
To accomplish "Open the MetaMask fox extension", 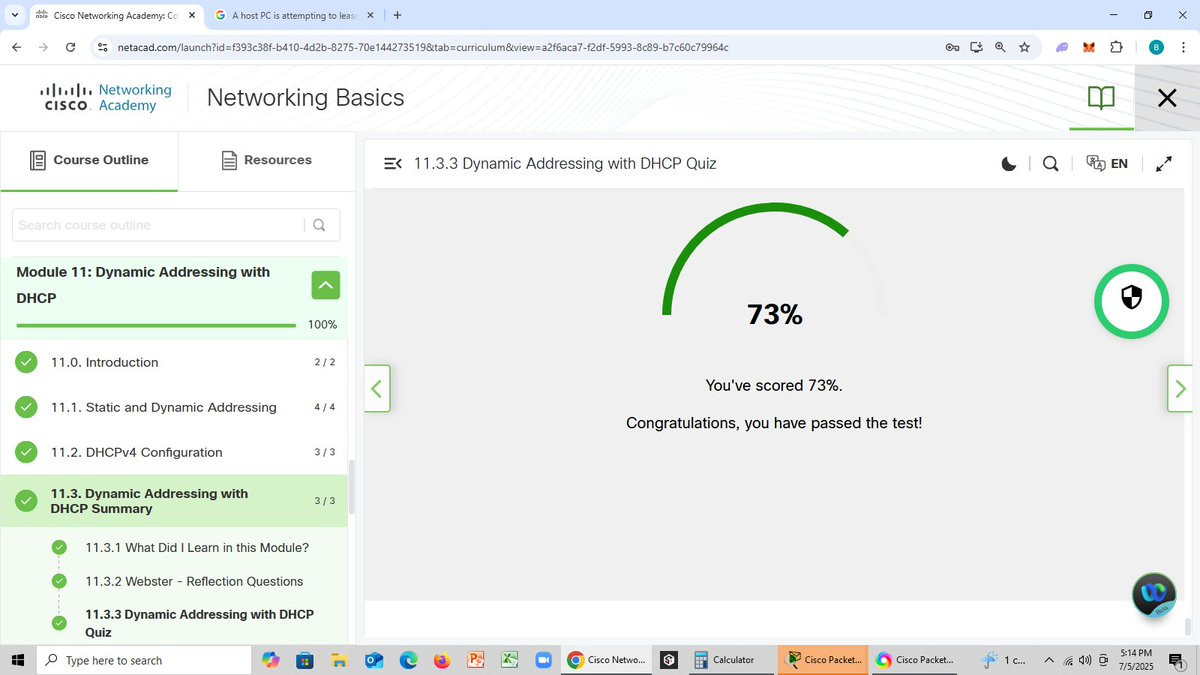I will pos(1089,47).
